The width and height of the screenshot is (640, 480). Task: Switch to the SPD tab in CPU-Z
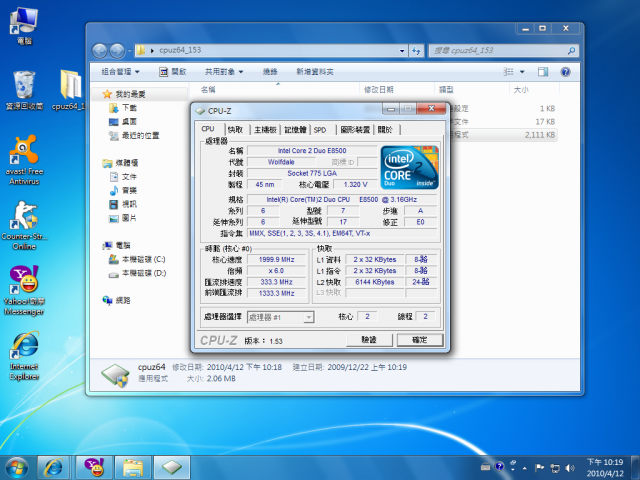tap(320, 130)
